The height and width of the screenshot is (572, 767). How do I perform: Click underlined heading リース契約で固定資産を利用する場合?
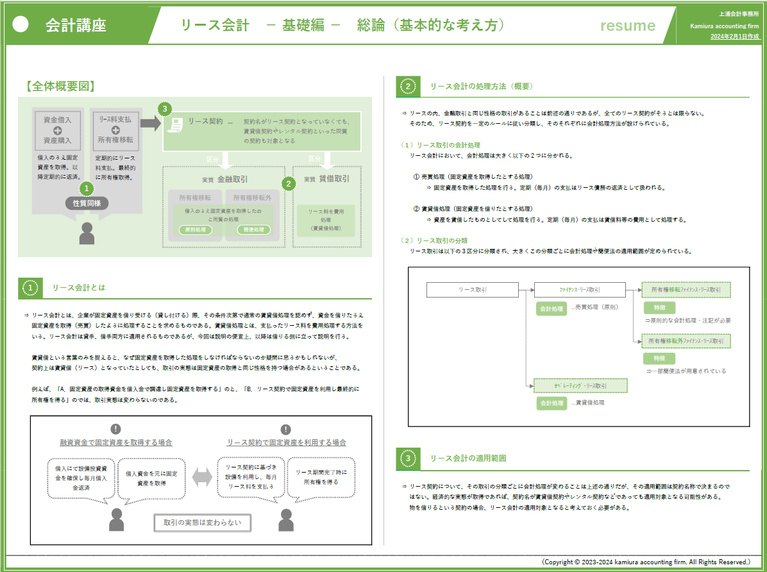pos(286,442)
